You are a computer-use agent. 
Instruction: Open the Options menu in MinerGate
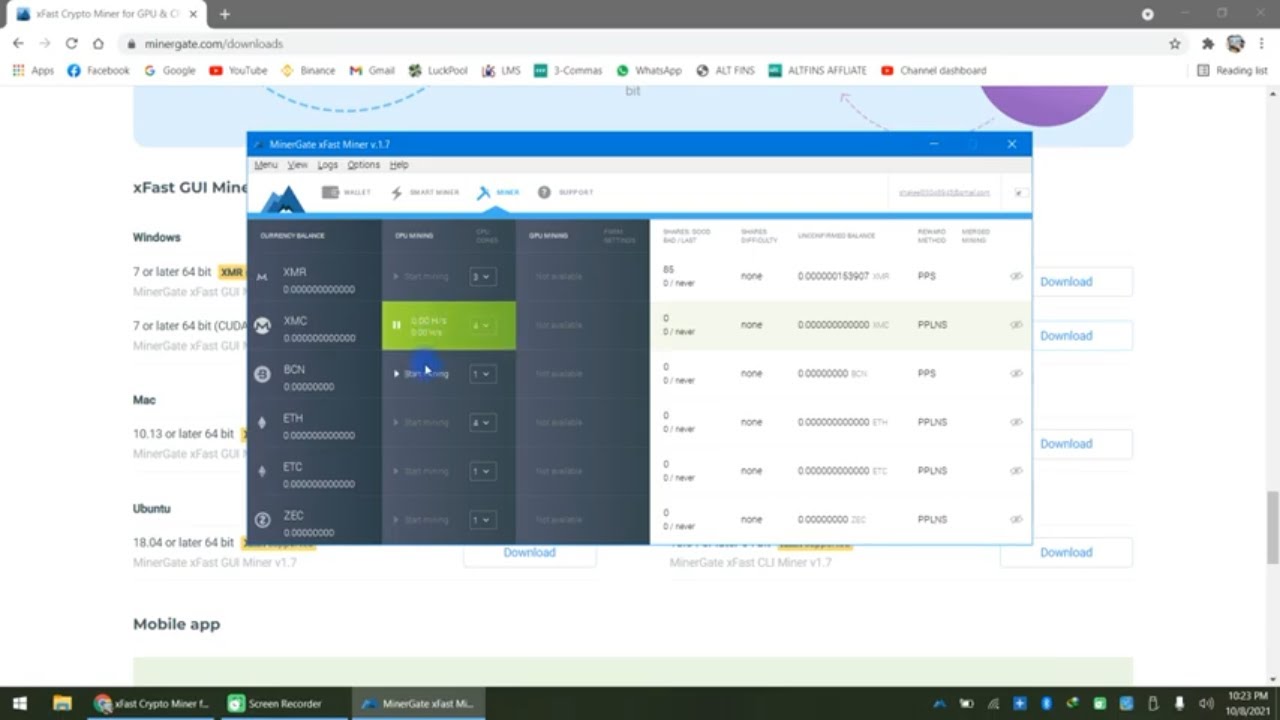(363, 165)
